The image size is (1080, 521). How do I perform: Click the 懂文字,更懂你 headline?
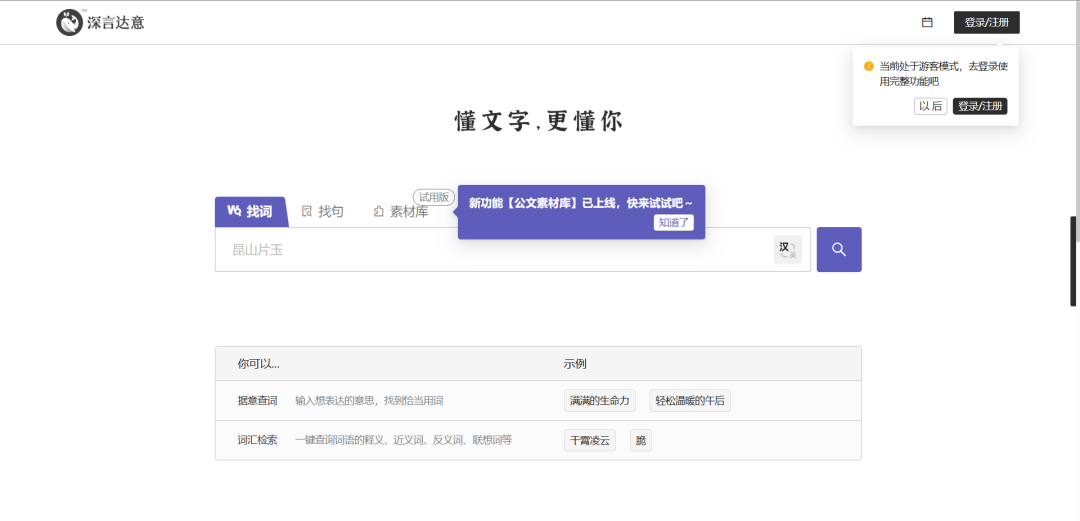point(539,121)
